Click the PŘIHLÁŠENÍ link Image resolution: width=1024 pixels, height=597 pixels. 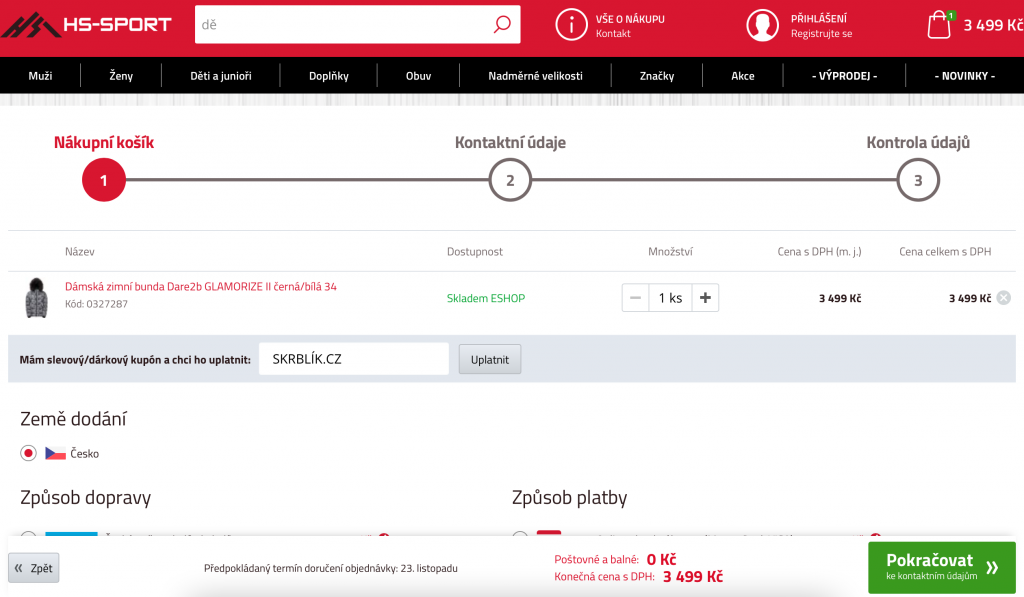pyautogui.click(x=819, y=18)
